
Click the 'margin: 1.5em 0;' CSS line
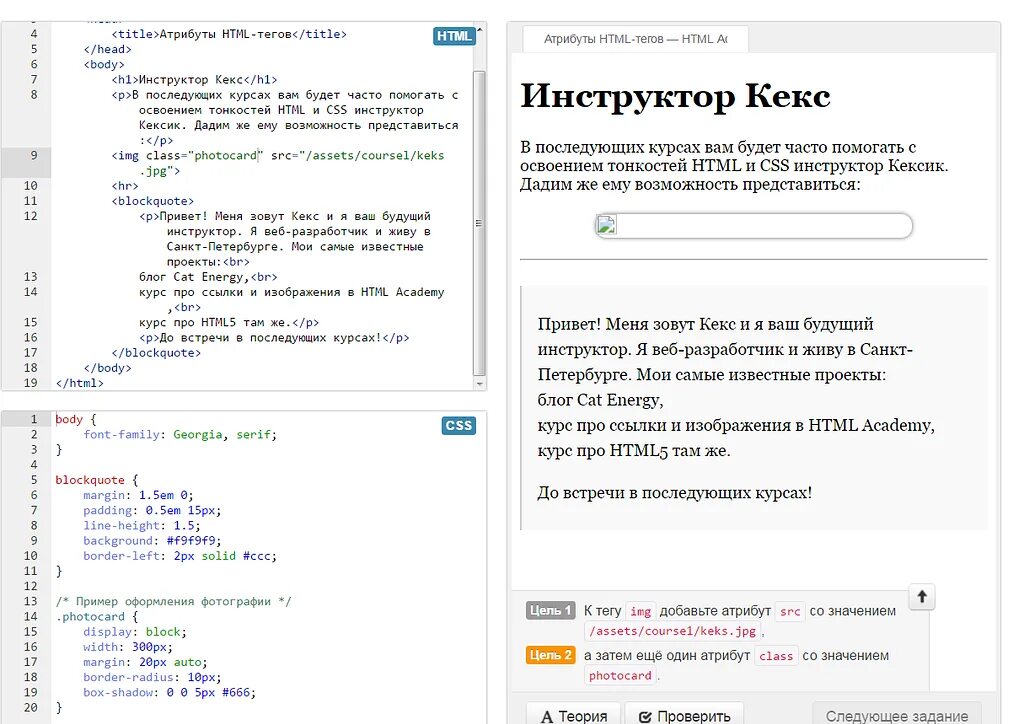[138, 496]
